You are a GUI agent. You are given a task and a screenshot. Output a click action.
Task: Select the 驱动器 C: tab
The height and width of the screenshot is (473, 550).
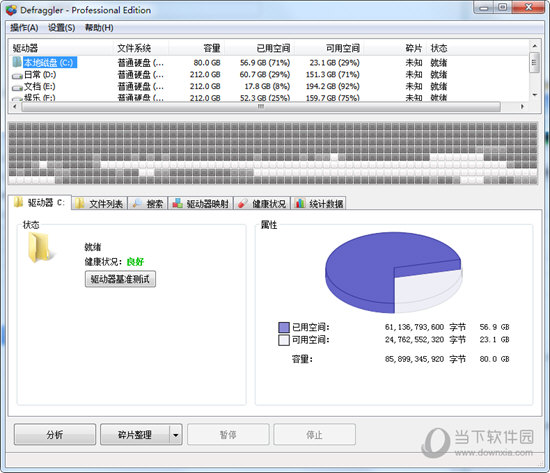[40, 202]
